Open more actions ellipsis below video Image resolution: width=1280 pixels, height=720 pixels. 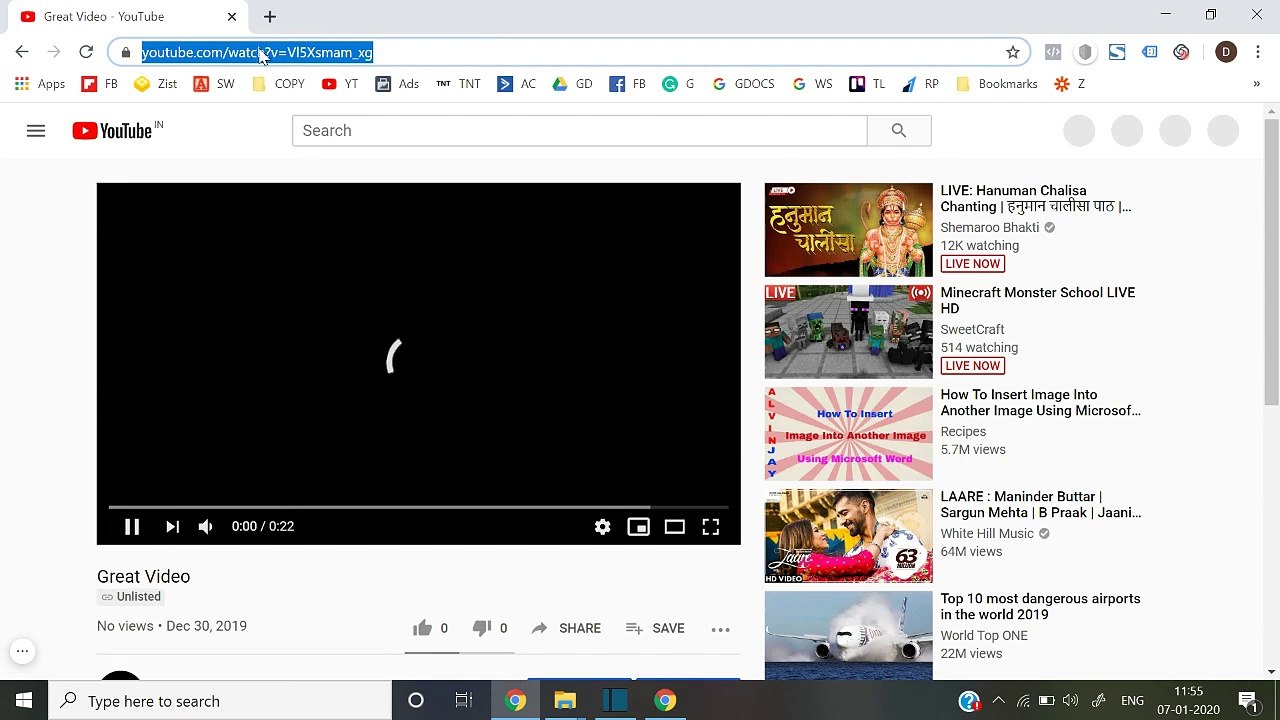(x=720, y=629)
